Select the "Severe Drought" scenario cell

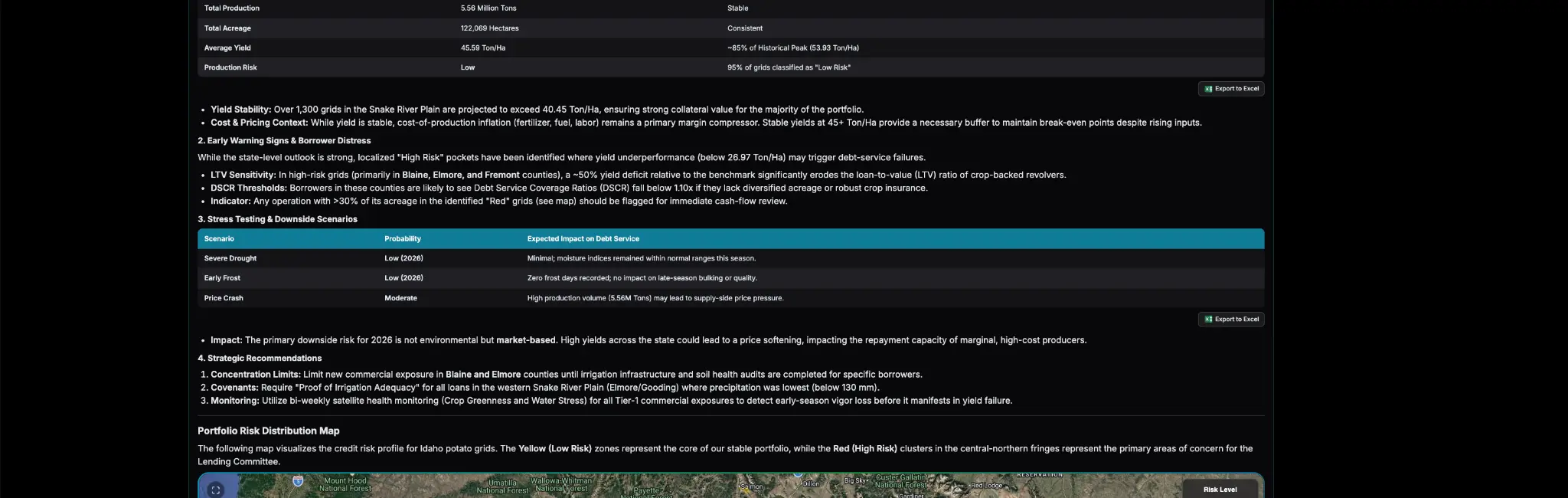pyautogui.click(x=230, y=258)
